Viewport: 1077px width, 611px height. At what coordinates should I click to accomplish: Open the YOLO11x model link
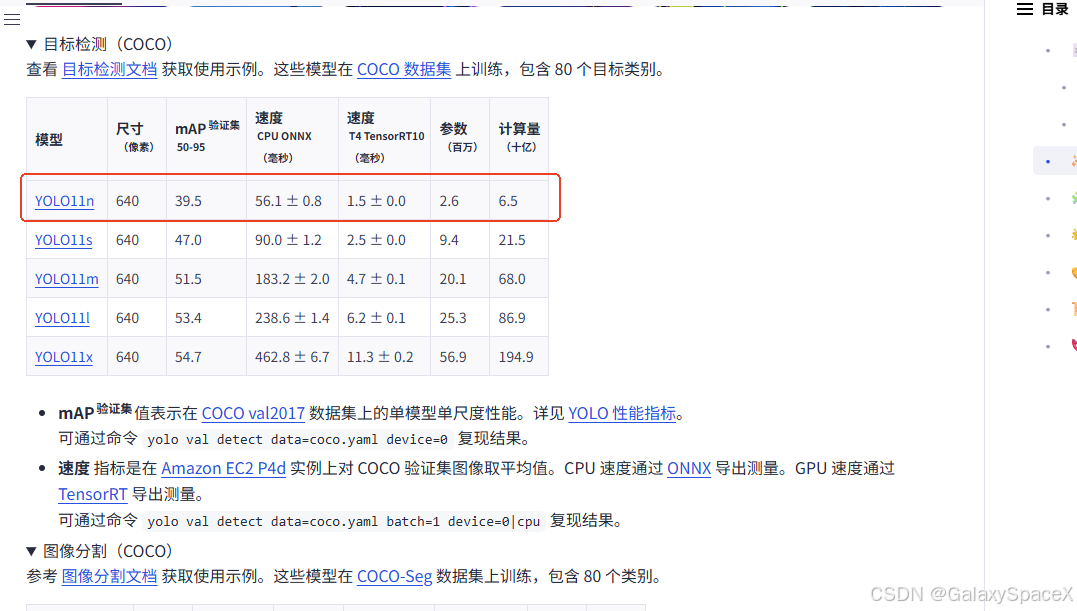pyautogui.click(x=64, y=358)
